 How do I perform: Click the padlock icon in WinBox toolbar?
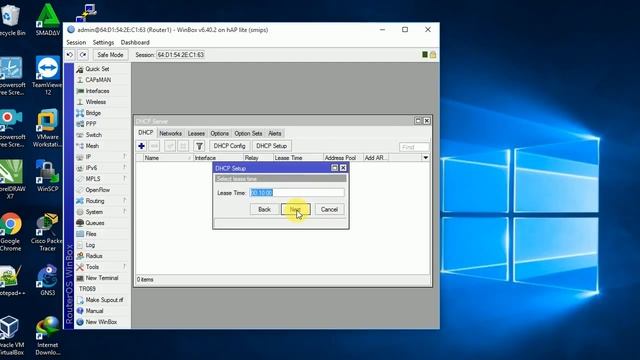[x=433, y=55]
